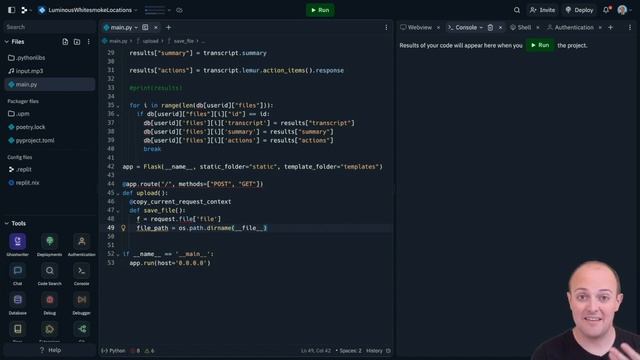Run the project with top Run button
640x360 pixels.
click(x=320, y=10)
